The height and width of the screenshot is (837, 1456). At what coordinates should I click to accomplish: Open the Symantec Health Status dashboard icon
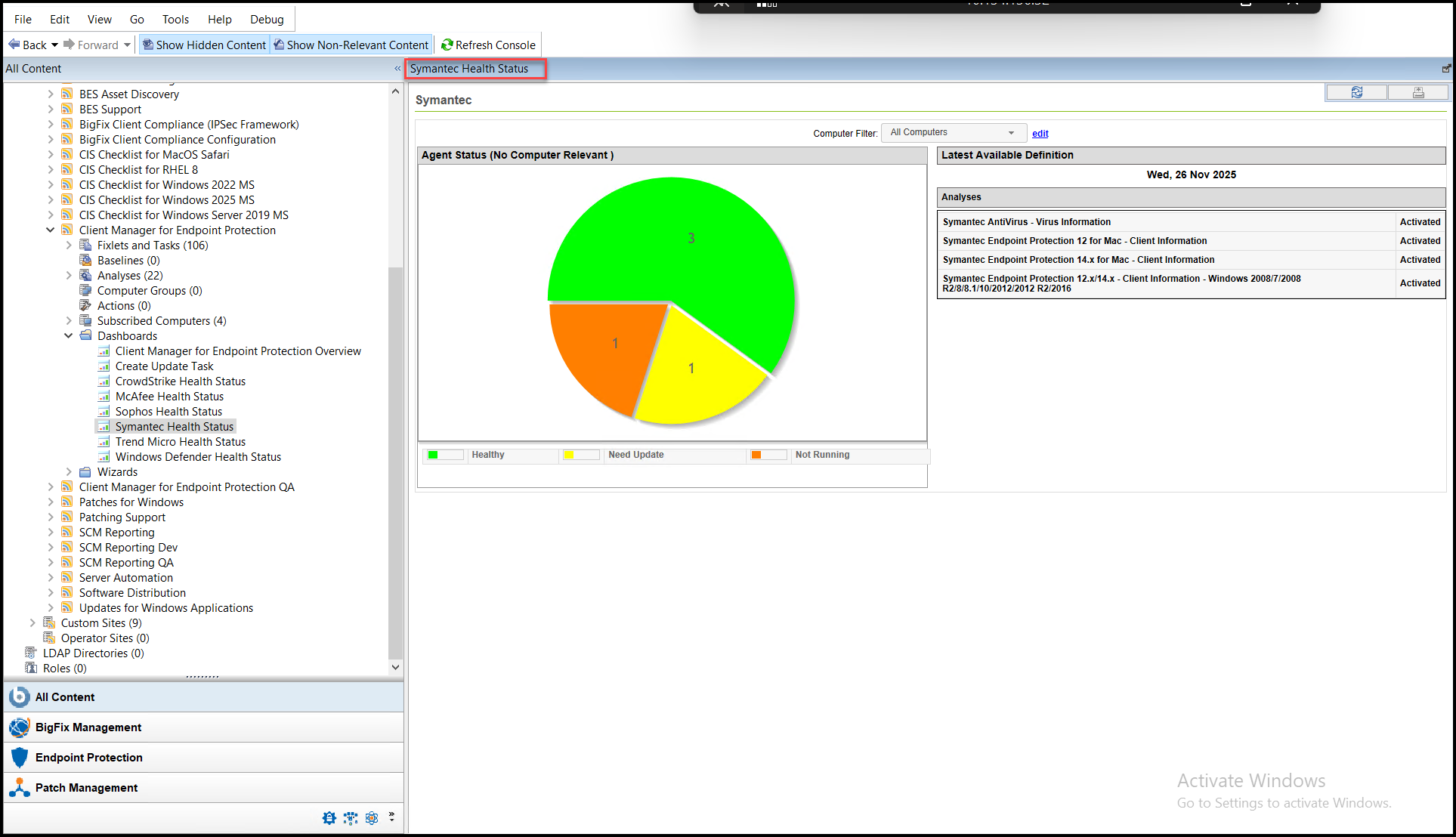click(x=104, y=426)
